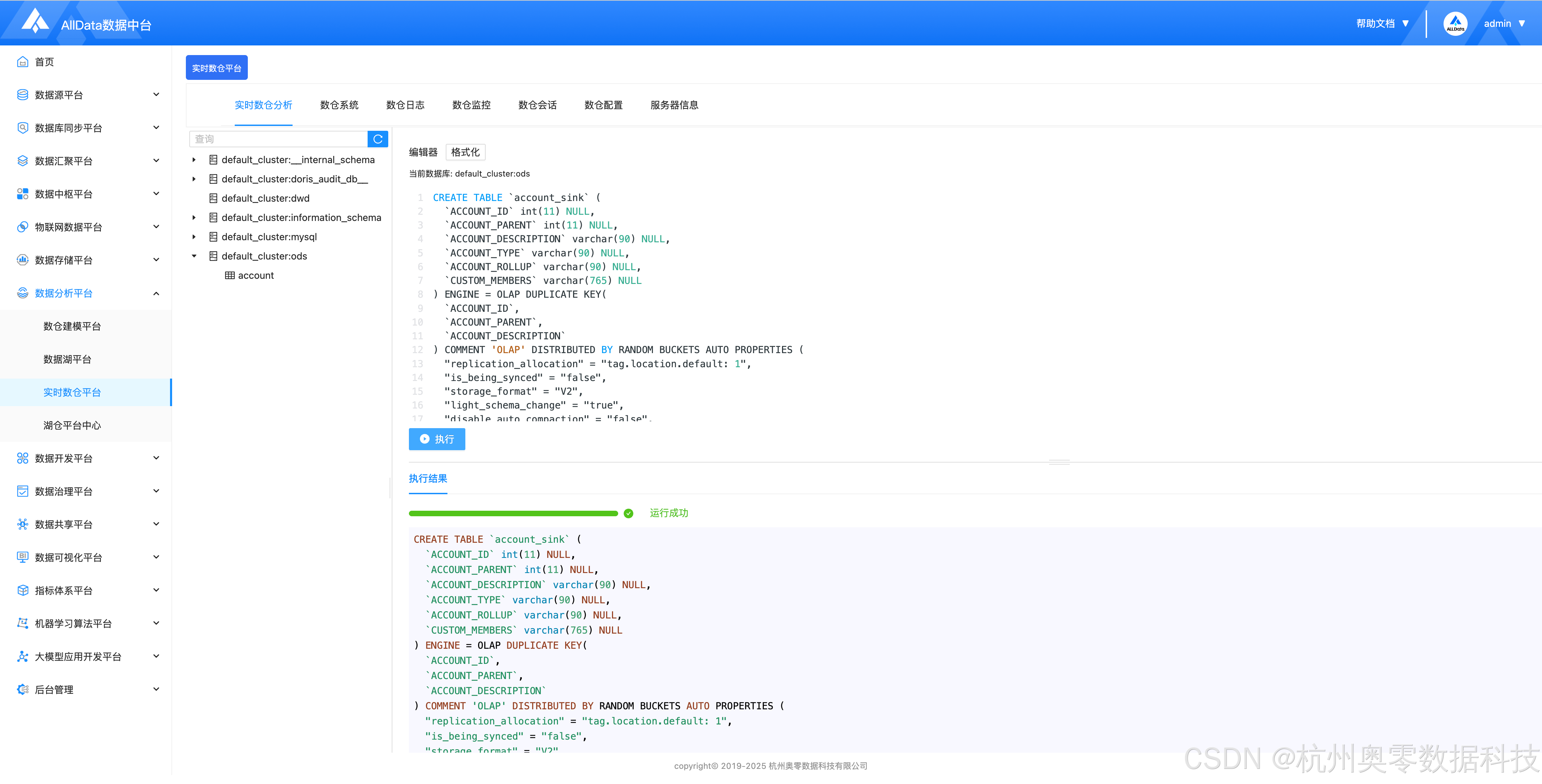This screenshot has height=784, width=1542.
Task: Expand default_cluster:mysql tree node
Action: 194,237
